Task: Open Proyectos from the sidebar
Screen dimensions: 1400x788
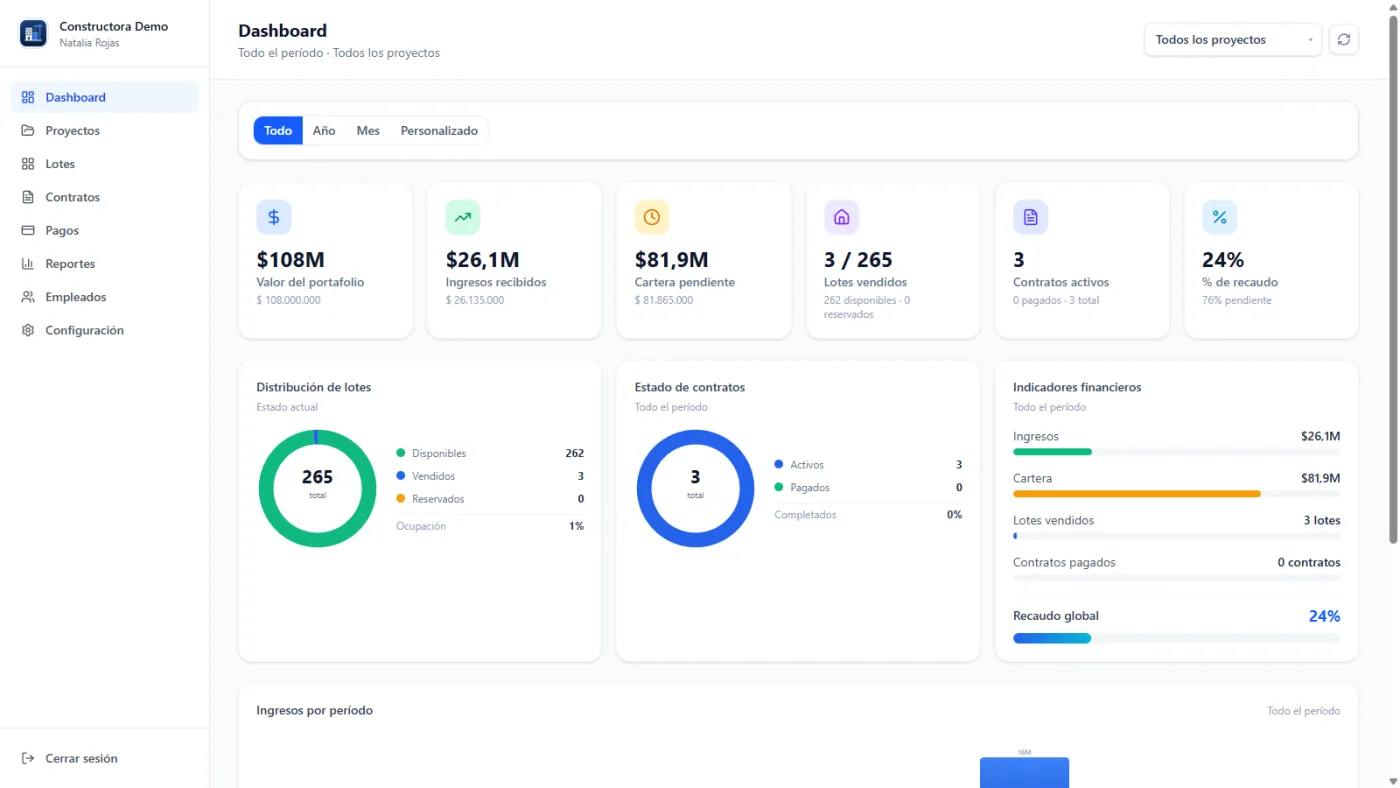Action: [105, 131]
